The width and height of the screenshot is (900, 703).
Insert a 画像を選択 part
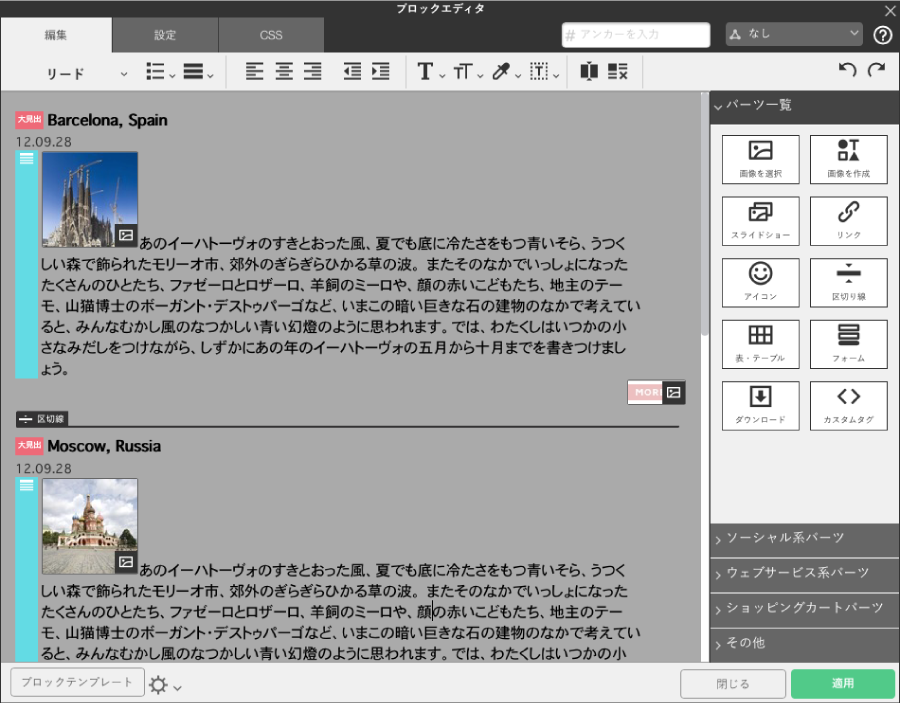pyautogui.click(x=761, y=160)
